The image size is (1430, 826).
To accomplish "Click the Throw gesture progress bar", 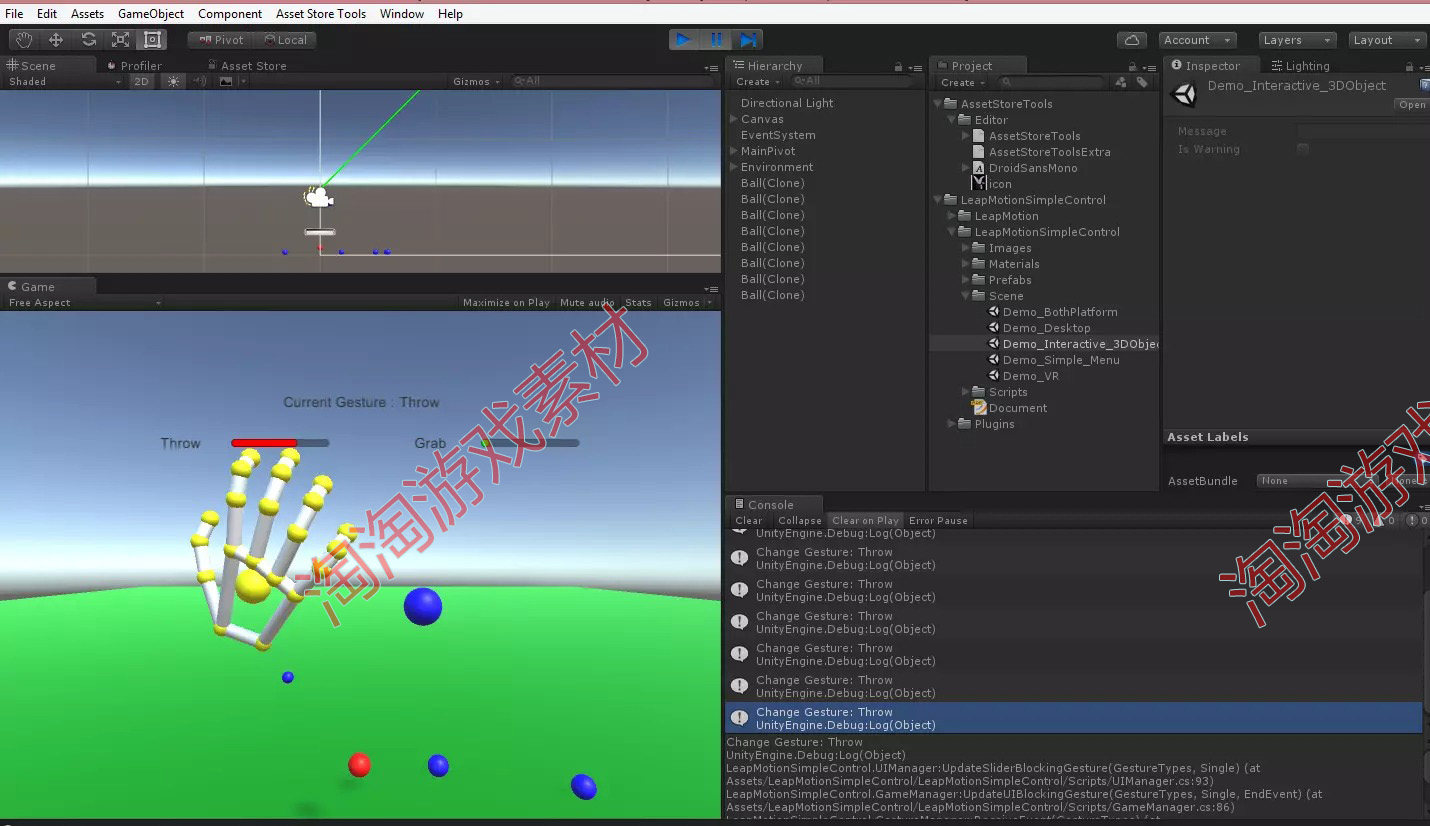I will (x=280, y=443).
